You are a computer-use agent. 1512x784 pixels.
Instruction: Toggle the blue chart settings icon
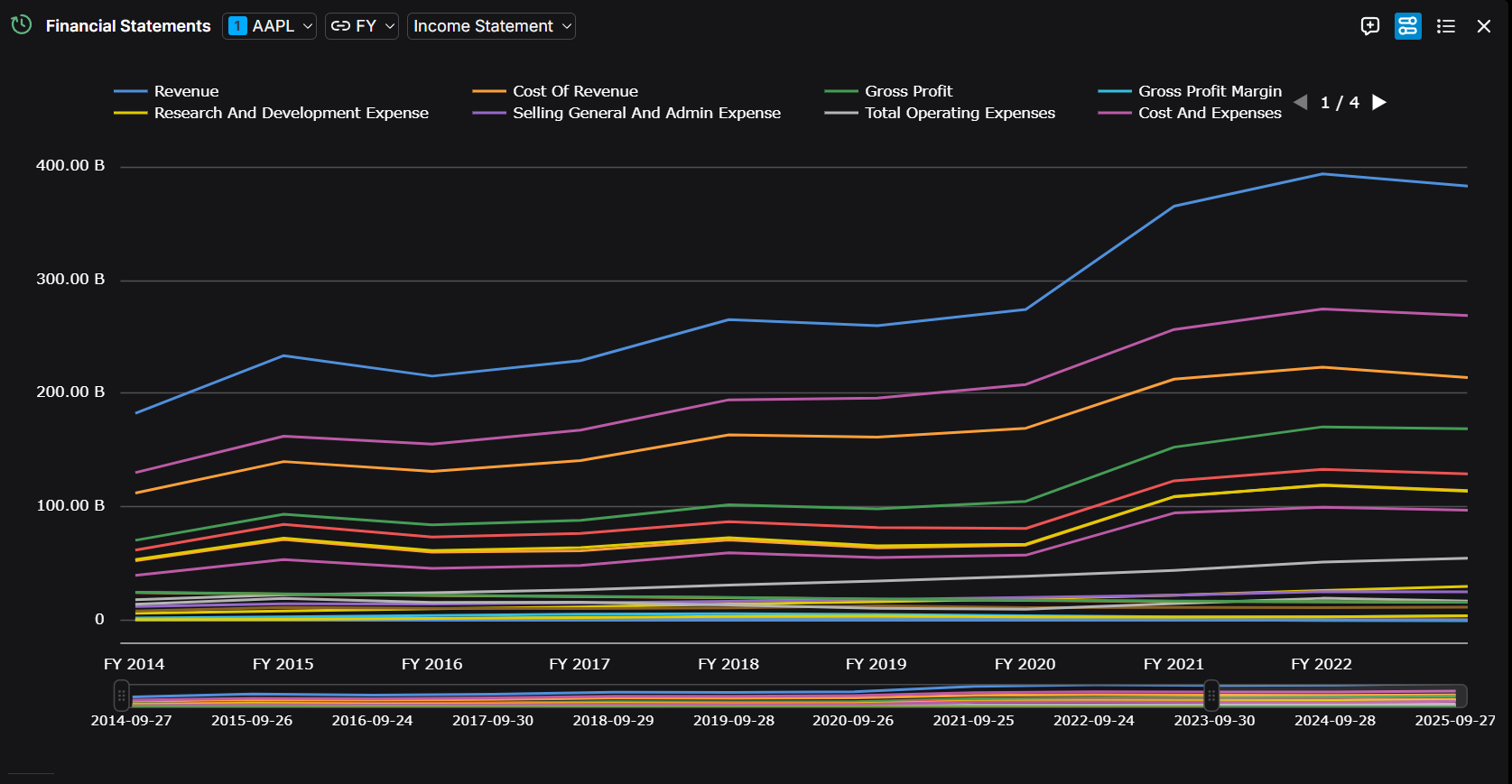tap(1408, 26)
